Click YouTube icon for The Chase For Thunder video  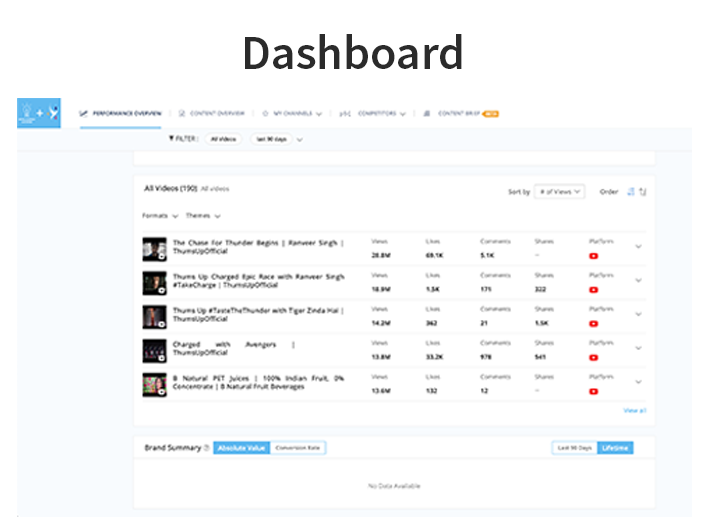tap(593, 256)
